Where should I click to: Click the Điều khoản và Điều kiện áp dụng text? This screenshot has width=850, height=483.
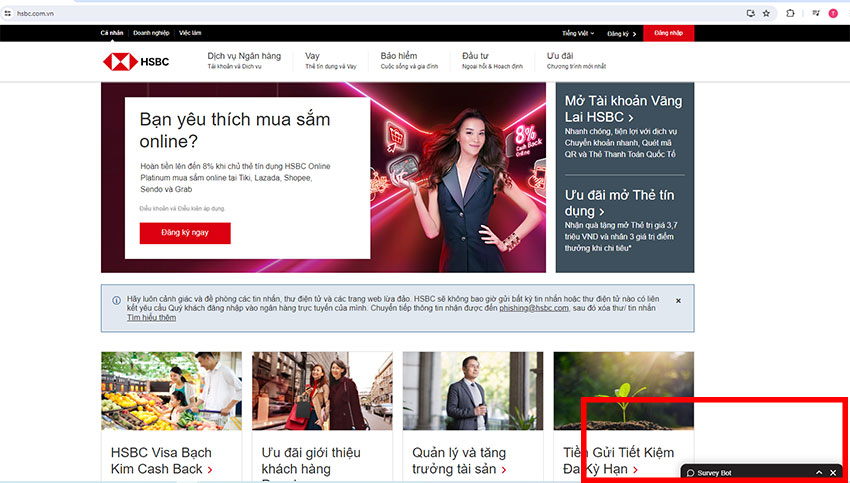point(182,209)
